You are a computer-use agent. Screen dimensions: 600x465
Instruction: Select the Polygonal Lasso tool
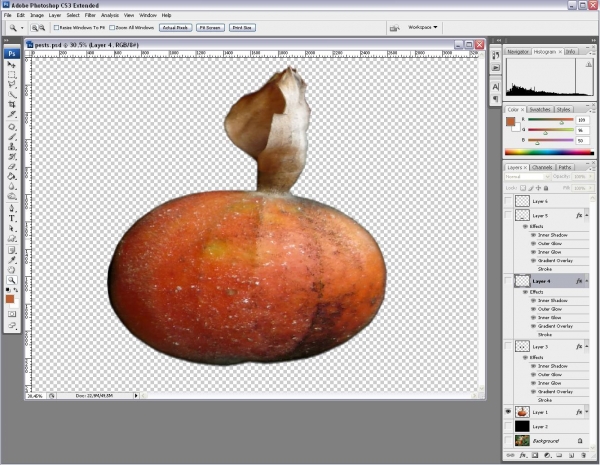click(12, 85)
